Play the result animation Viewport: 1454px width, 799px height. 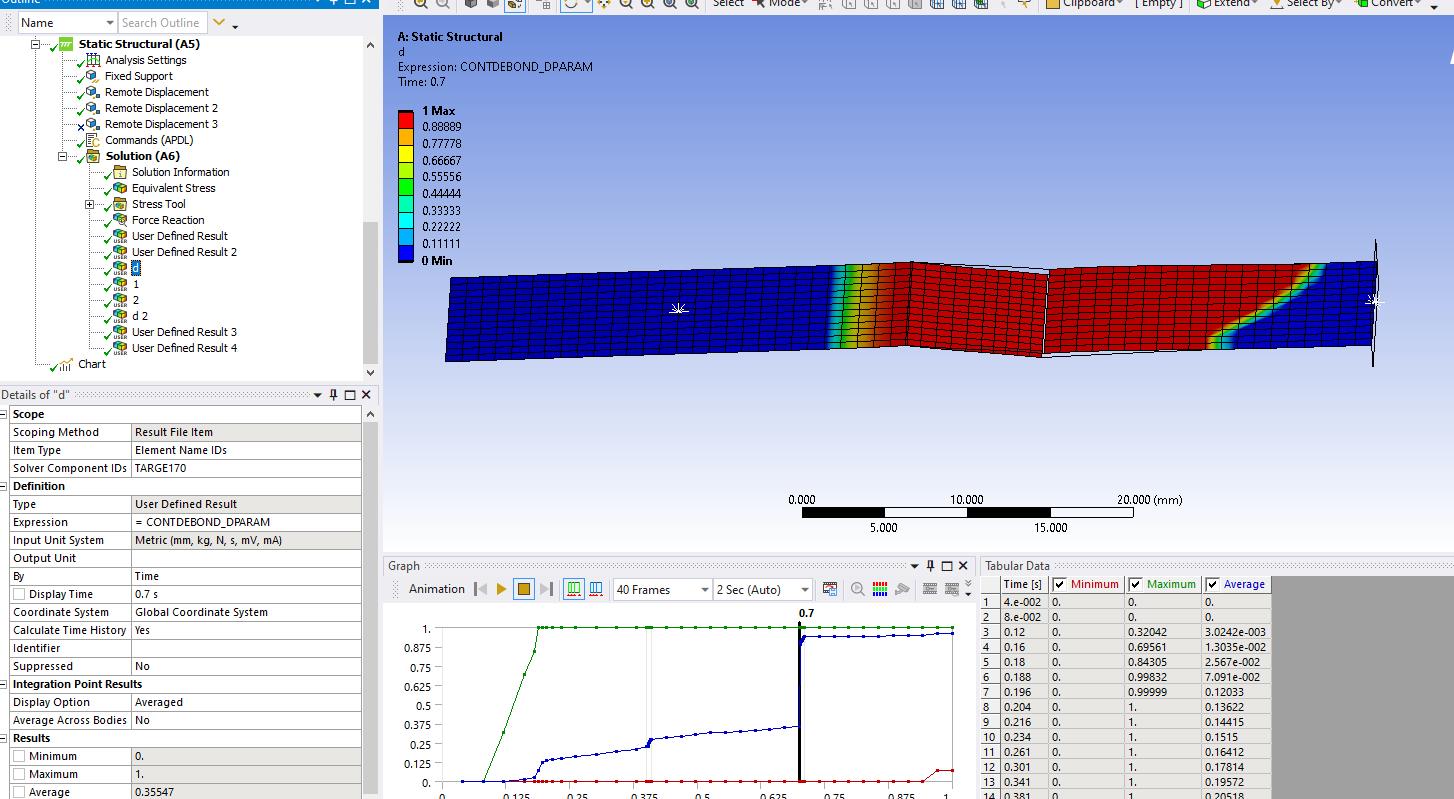click(501, 589)
